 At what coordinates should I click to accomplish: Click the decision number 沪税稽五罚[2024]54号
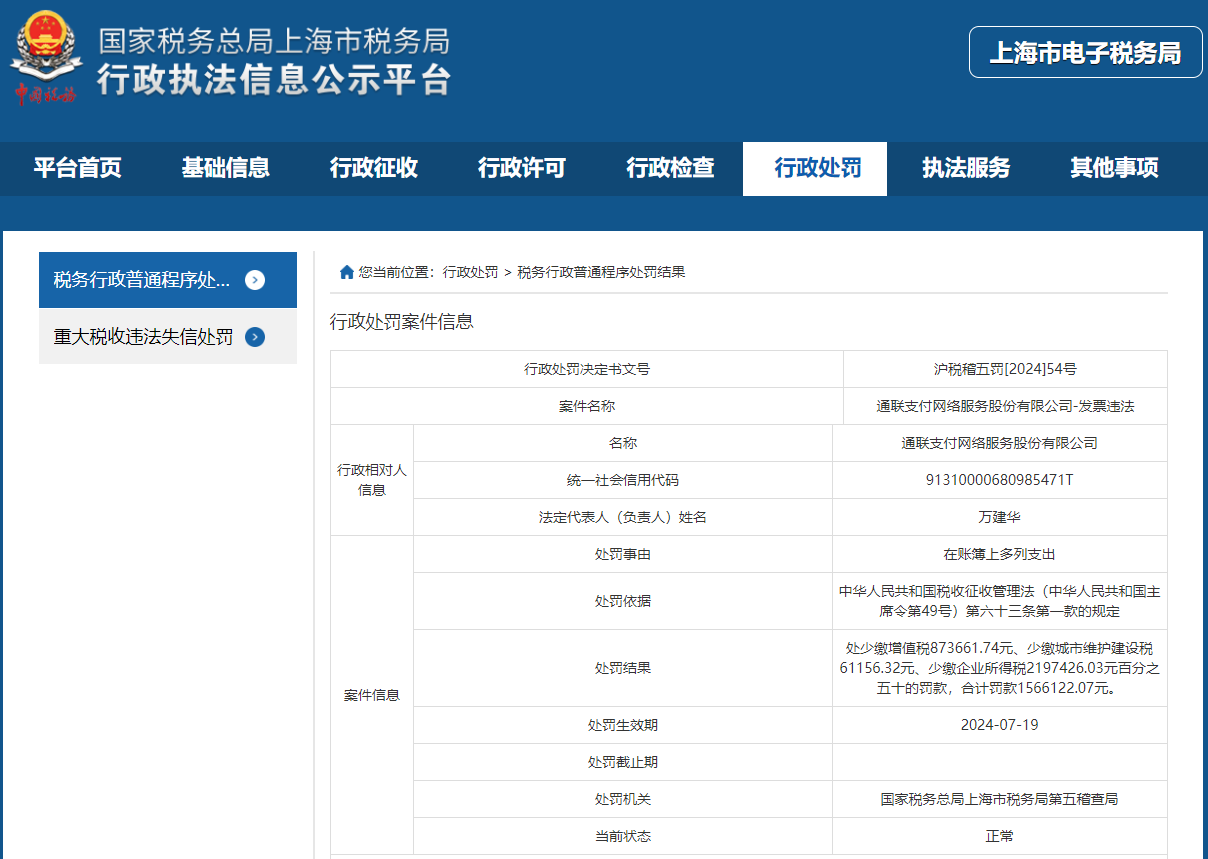[x=1005, y=369]
